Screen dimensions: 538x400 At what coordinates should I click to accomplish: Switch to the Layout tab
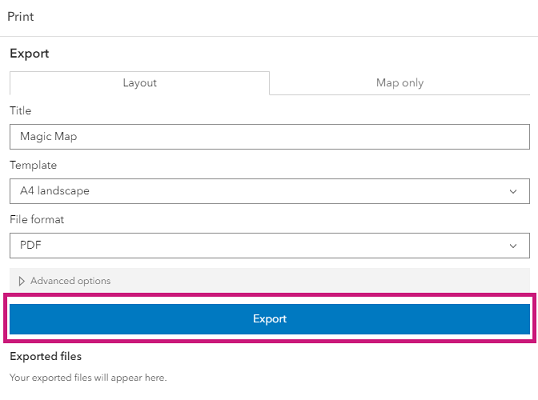(x=140, y=83)
